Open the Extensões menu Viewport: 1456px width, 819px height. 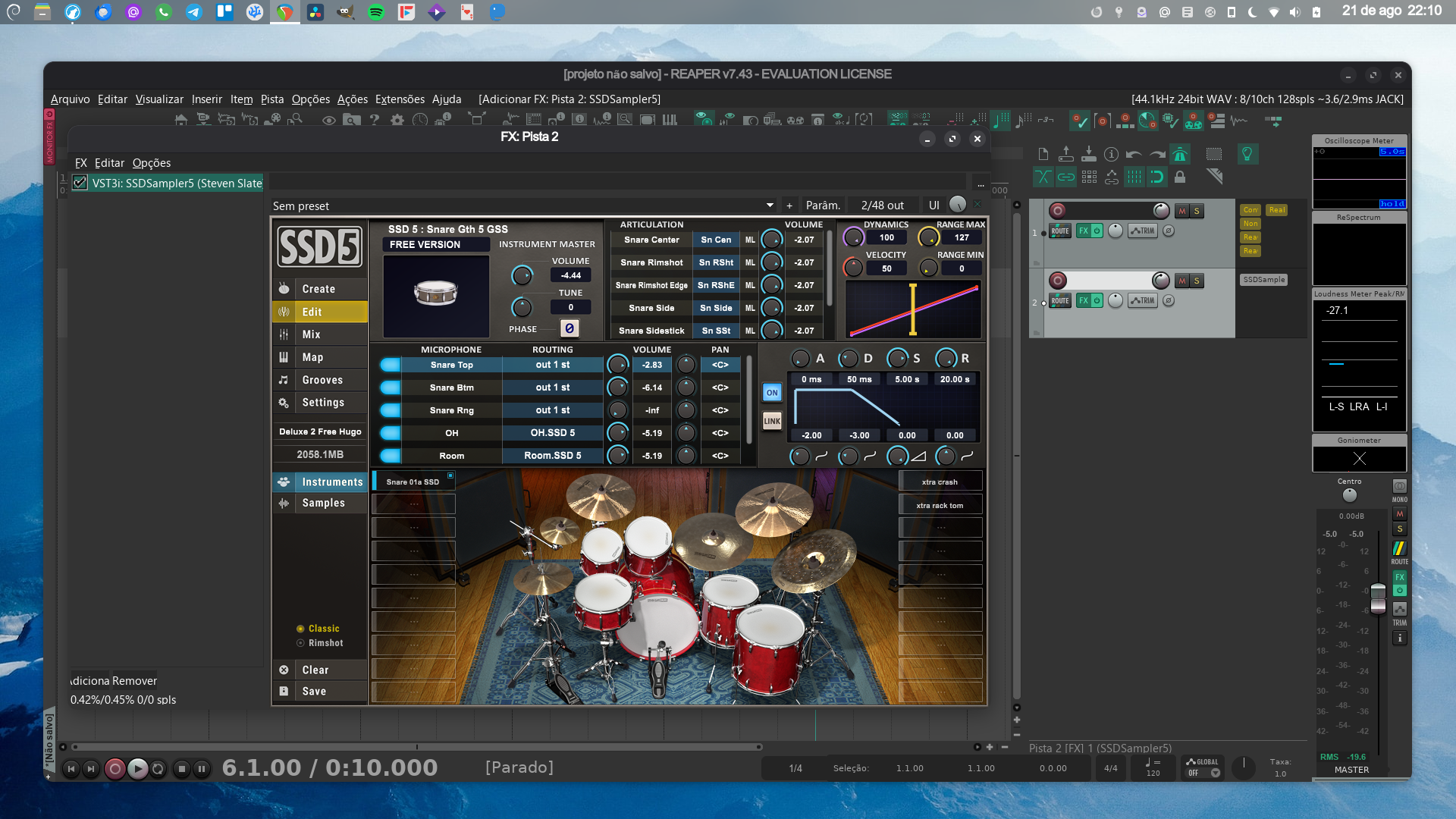coord(400,99)
